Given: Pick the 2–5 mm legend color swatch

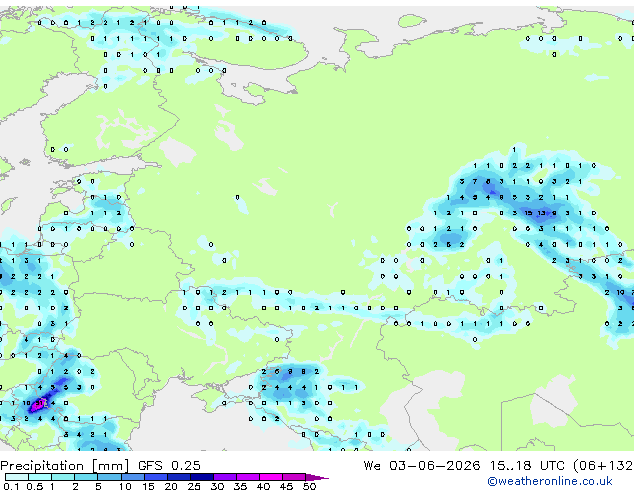Looking at the screenshot, I should 86,477.
